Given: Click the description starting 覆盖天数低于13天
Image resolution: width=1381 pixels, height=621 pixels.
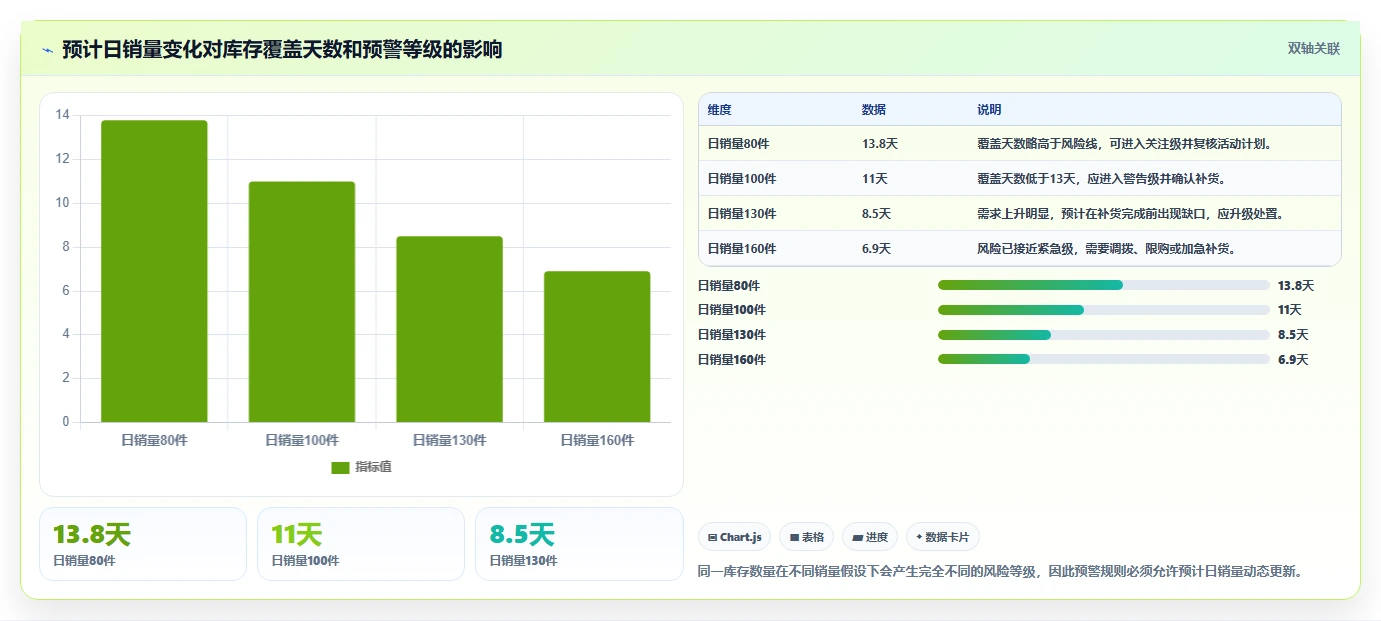Looking at the screenshot, I should pyautogui.click(x=1102, y=179).
